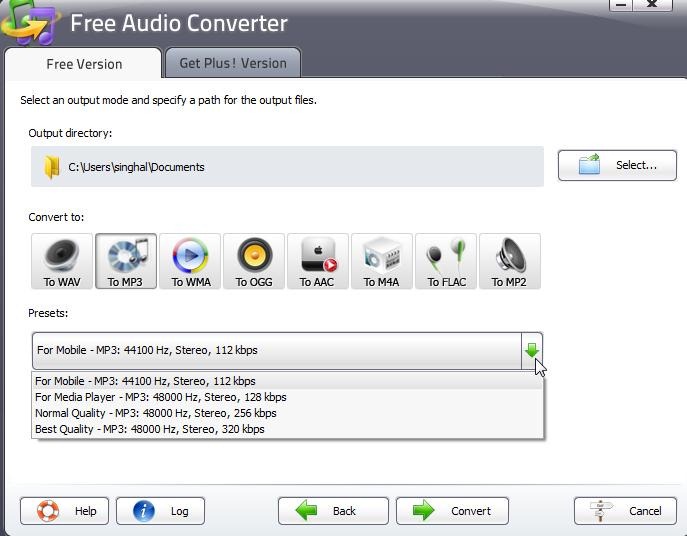Select the To WAV format icon
Viewport: 687px width, 536px height.
pyautogui.click(x=62, y=262)
